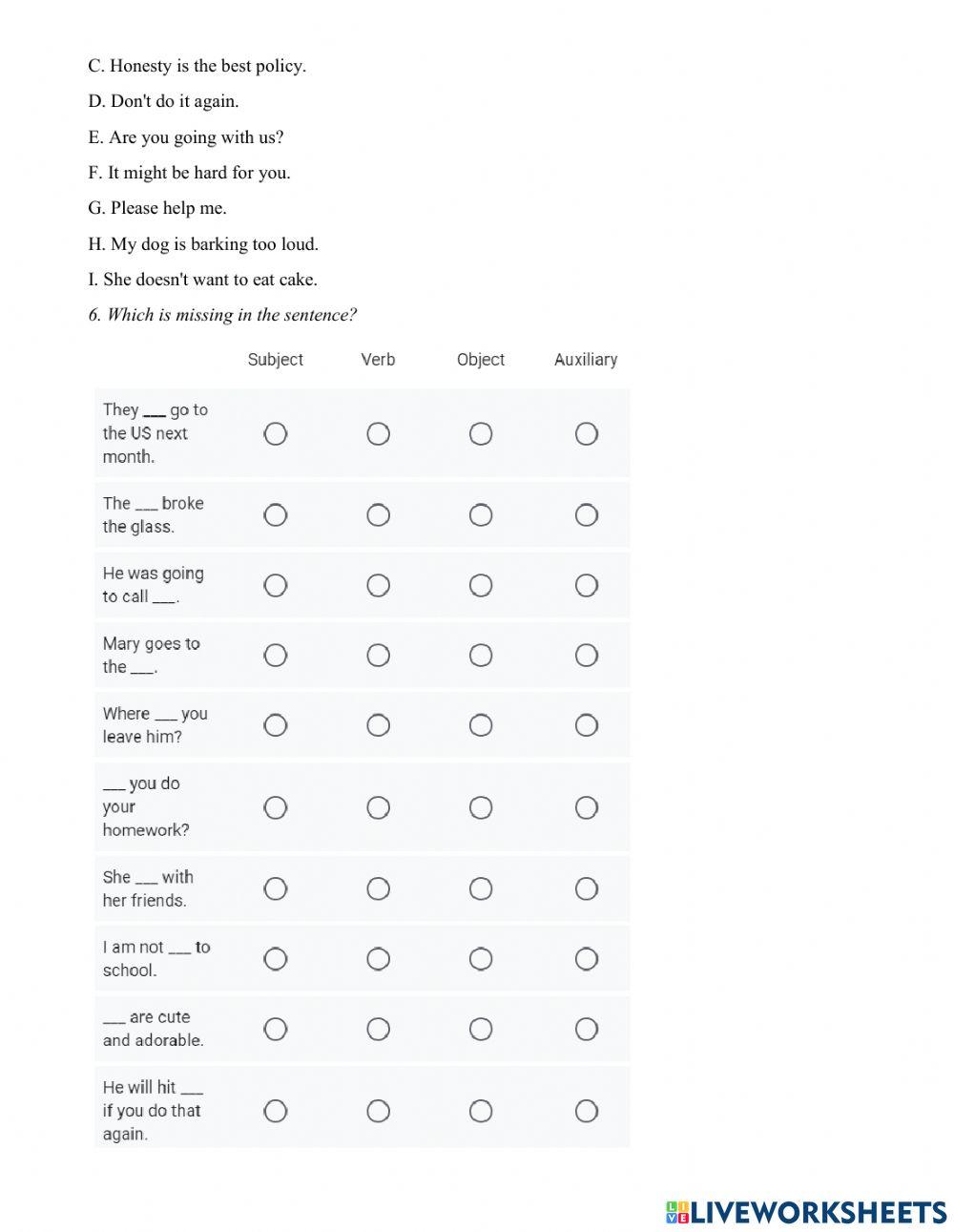Click sentence "G. Please help me."
954x1232 pixels.
click(x=157, y=208)
